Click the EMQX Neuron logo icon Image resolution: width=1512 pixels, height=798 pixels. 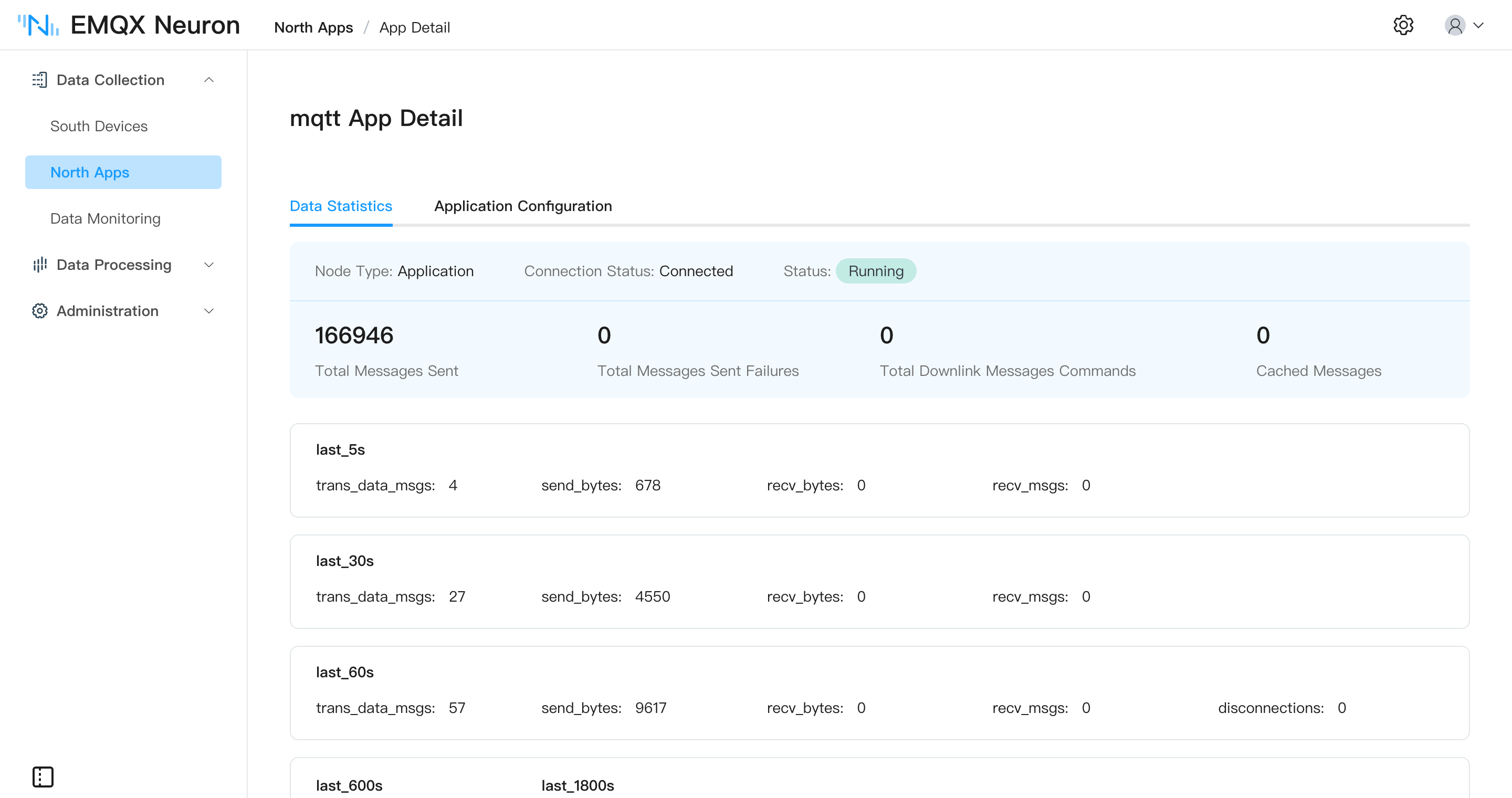(x=38, y=25)
